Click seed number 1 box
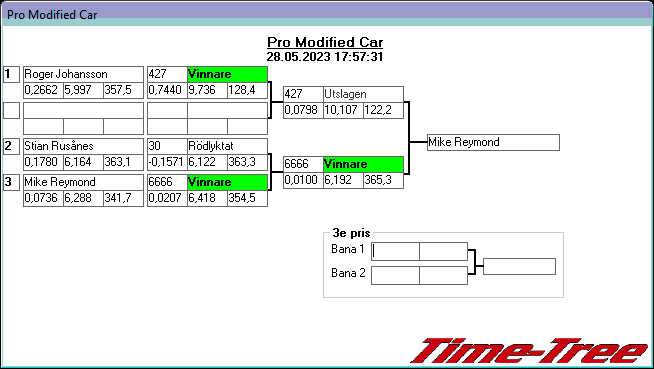The width and height of the screenshot is (654, 369). coord(11,74)
